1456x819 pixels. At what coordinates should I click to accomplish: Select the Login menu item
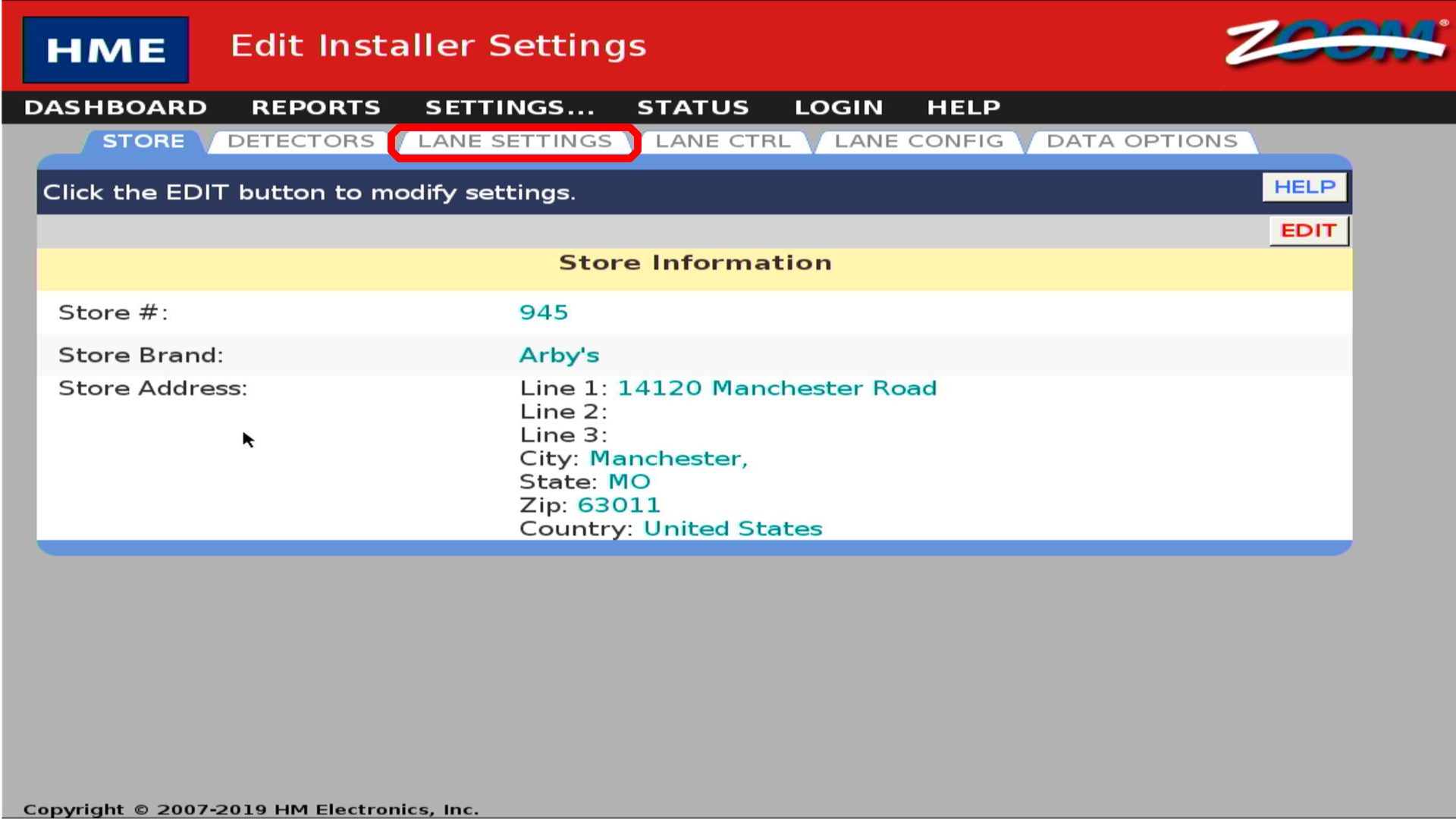click(839, 108)
